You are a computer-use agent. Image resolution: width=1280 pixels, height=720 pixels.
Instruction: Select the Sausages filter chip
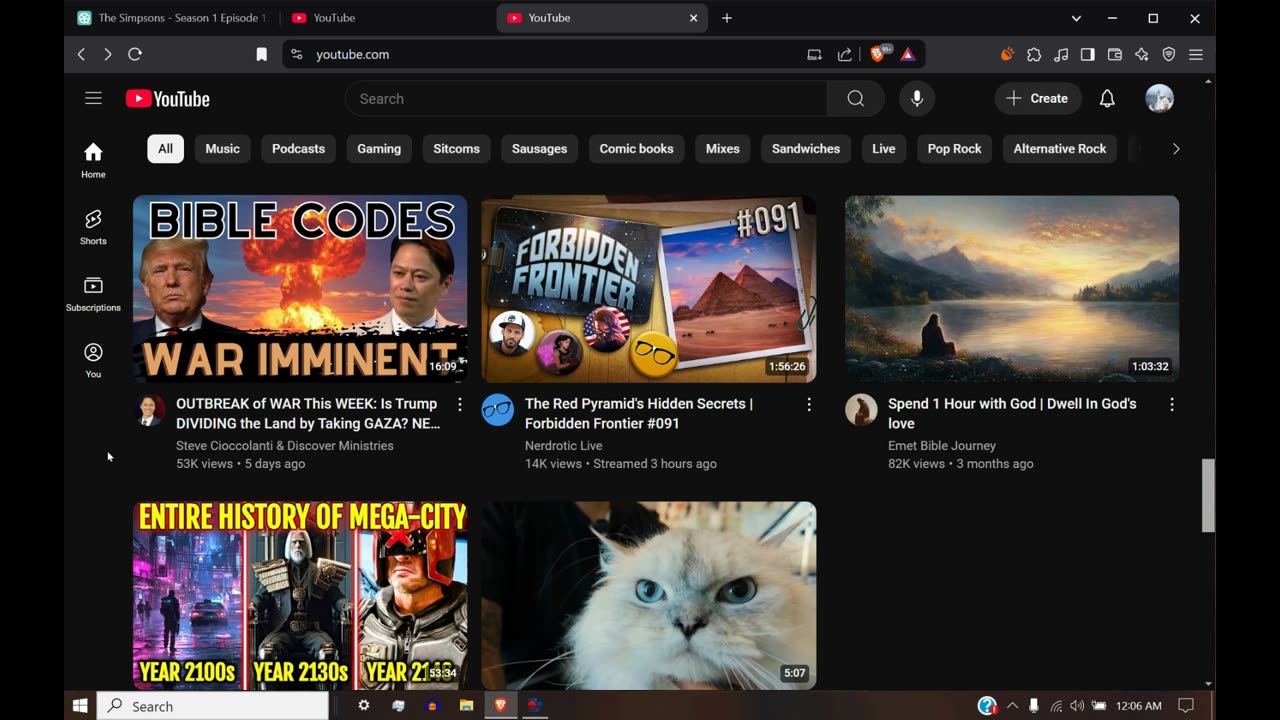coord(539,149)
